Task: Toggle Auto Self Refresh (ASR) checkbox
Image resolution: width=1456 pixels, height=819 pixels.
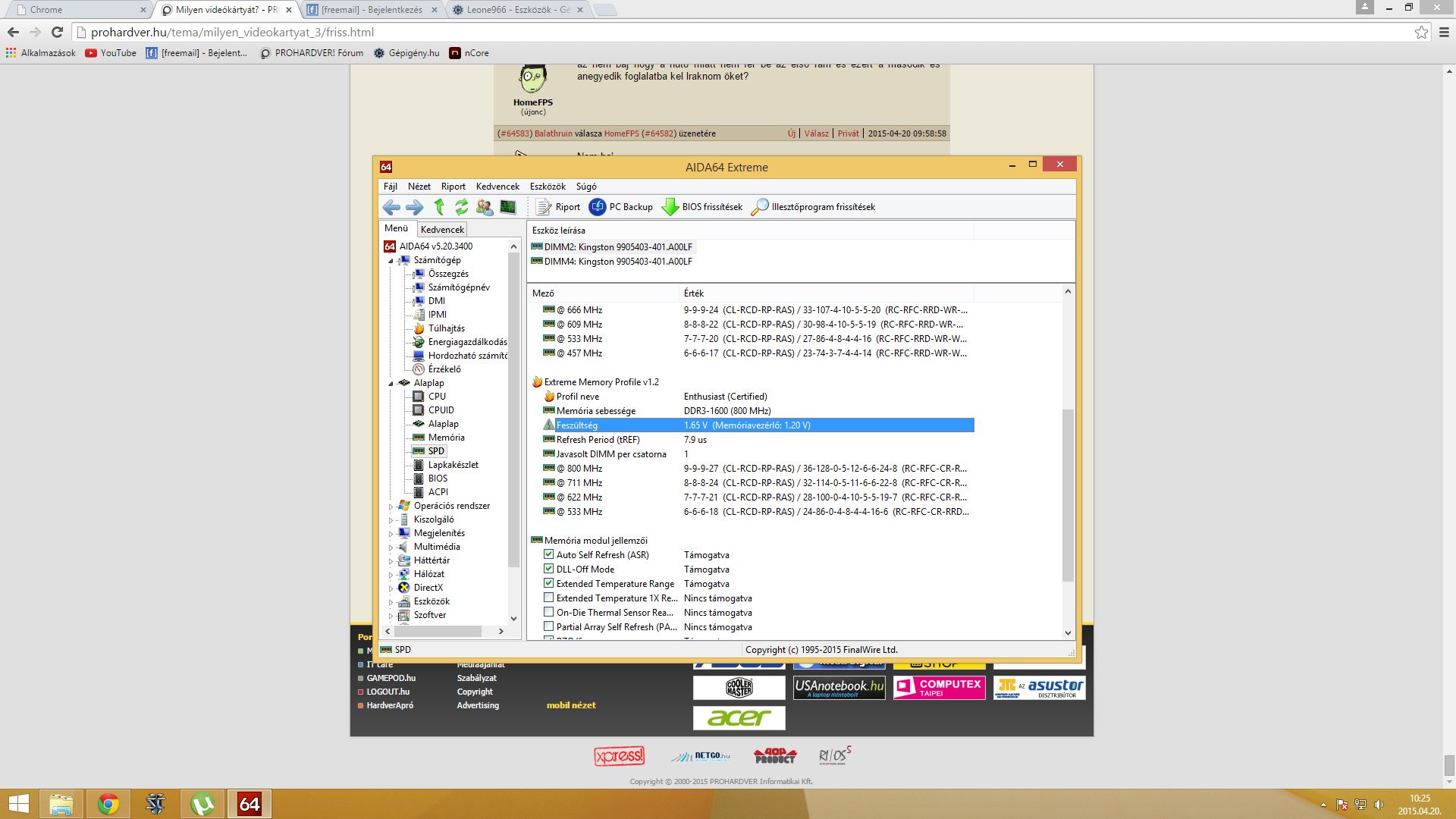Action: click(x=548, y=554)
